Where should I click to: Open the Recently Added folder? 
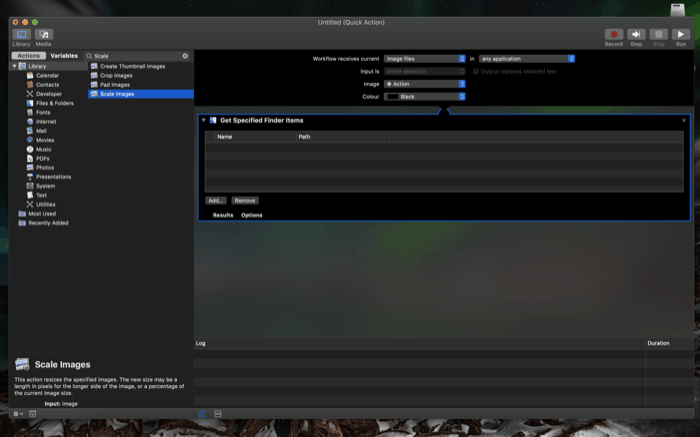coord(48,223)
